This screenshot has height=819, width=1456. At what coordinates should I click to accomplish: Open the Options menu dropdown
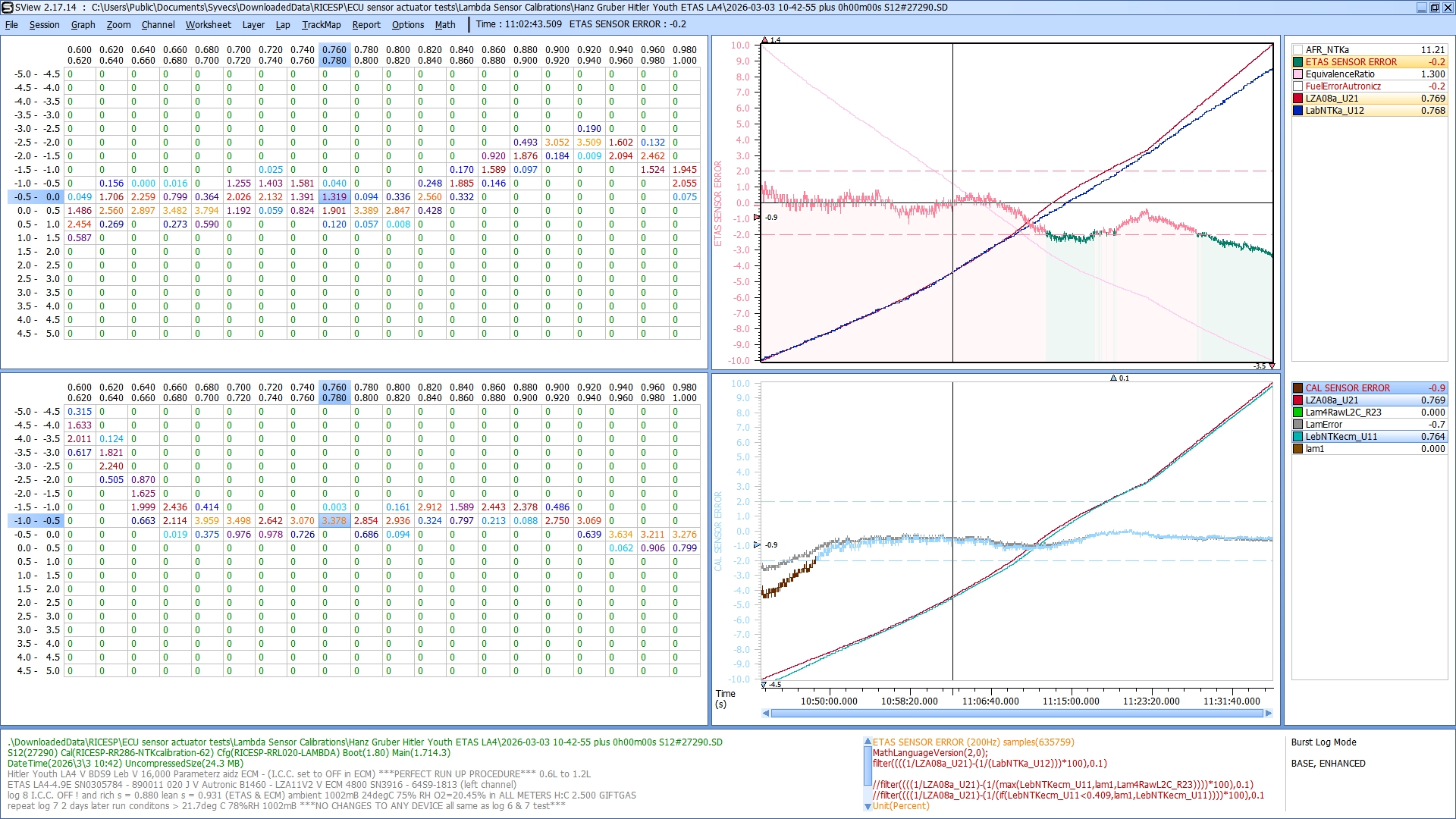coord(407,24)
